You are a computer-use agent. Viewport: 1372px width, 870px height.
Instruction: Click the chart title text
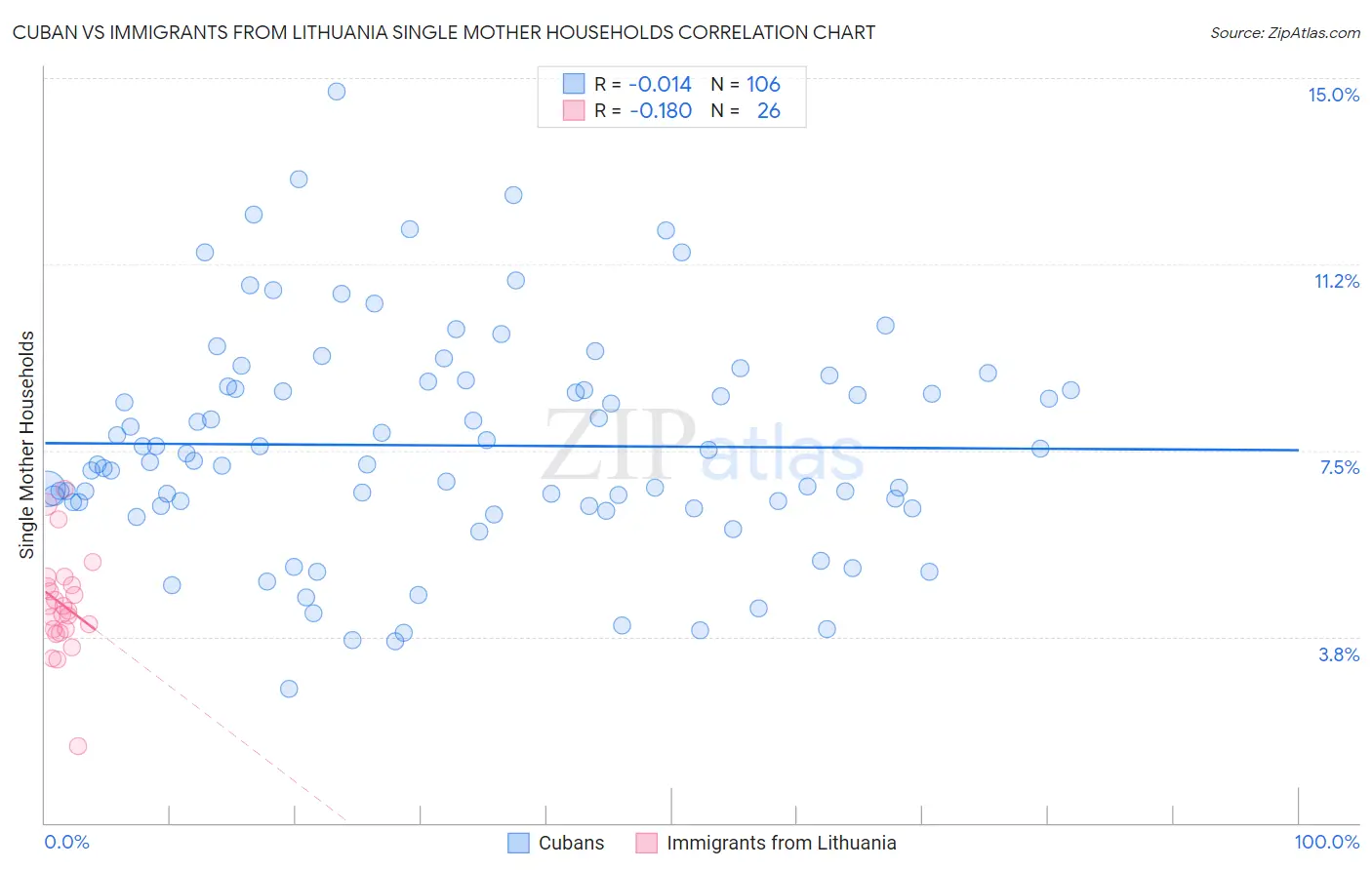(444, 32)
